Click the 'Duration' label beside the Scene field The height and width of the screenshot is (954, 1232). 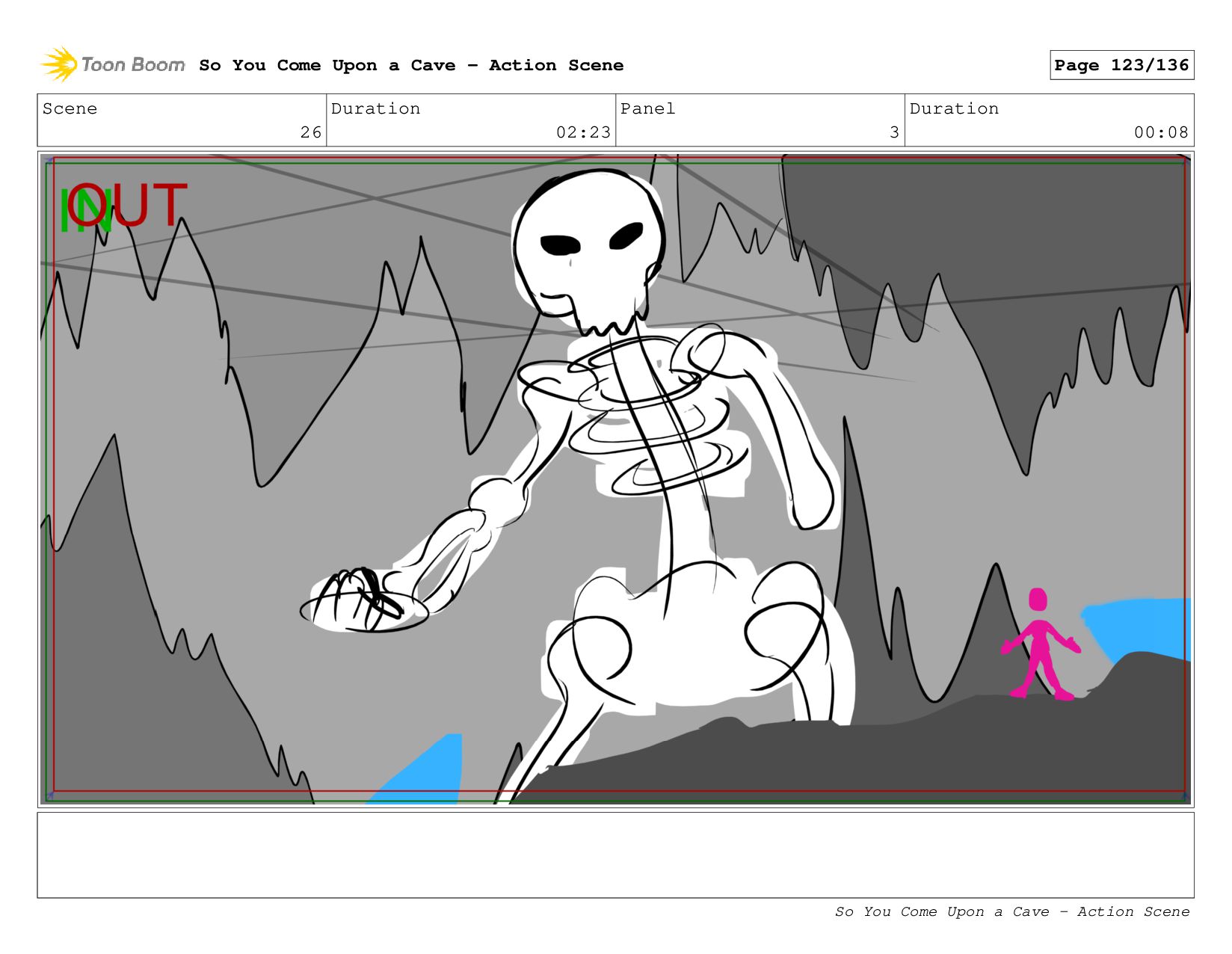(375, 108)
